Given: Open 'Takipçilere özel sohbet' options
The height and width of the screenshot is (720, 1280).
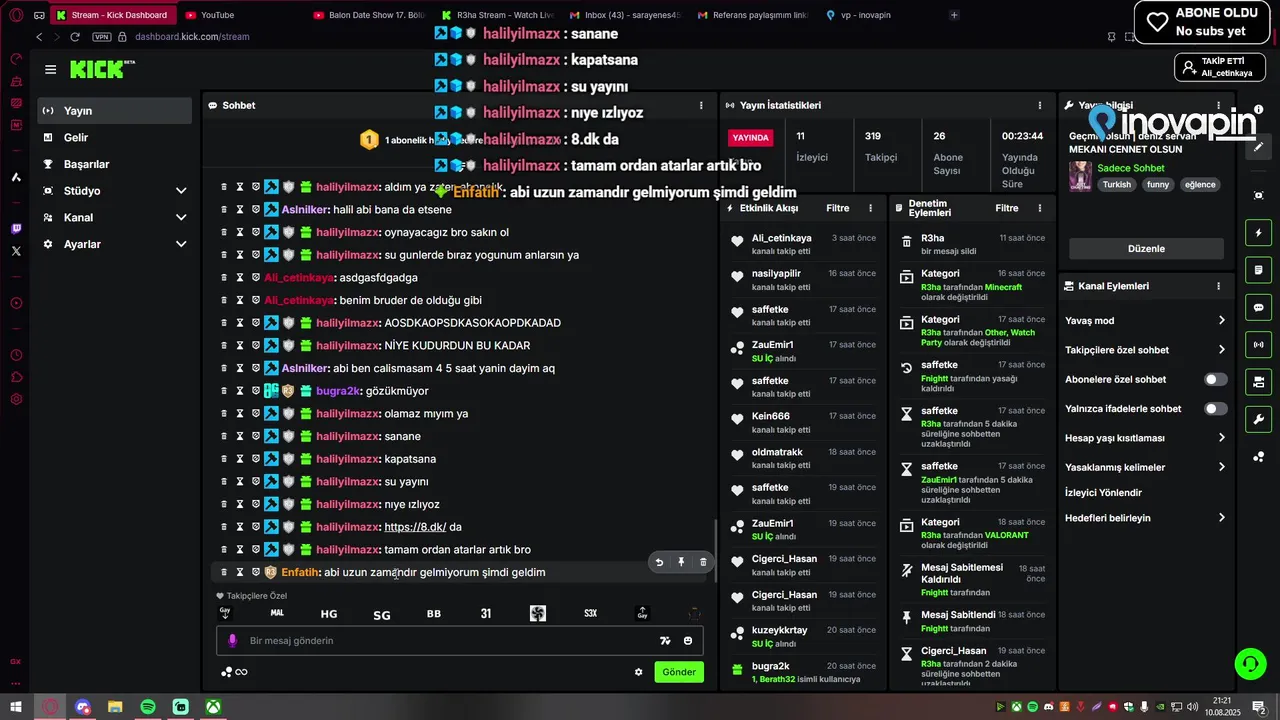Looking at the screenshot, I should [x=1145, y=350].
